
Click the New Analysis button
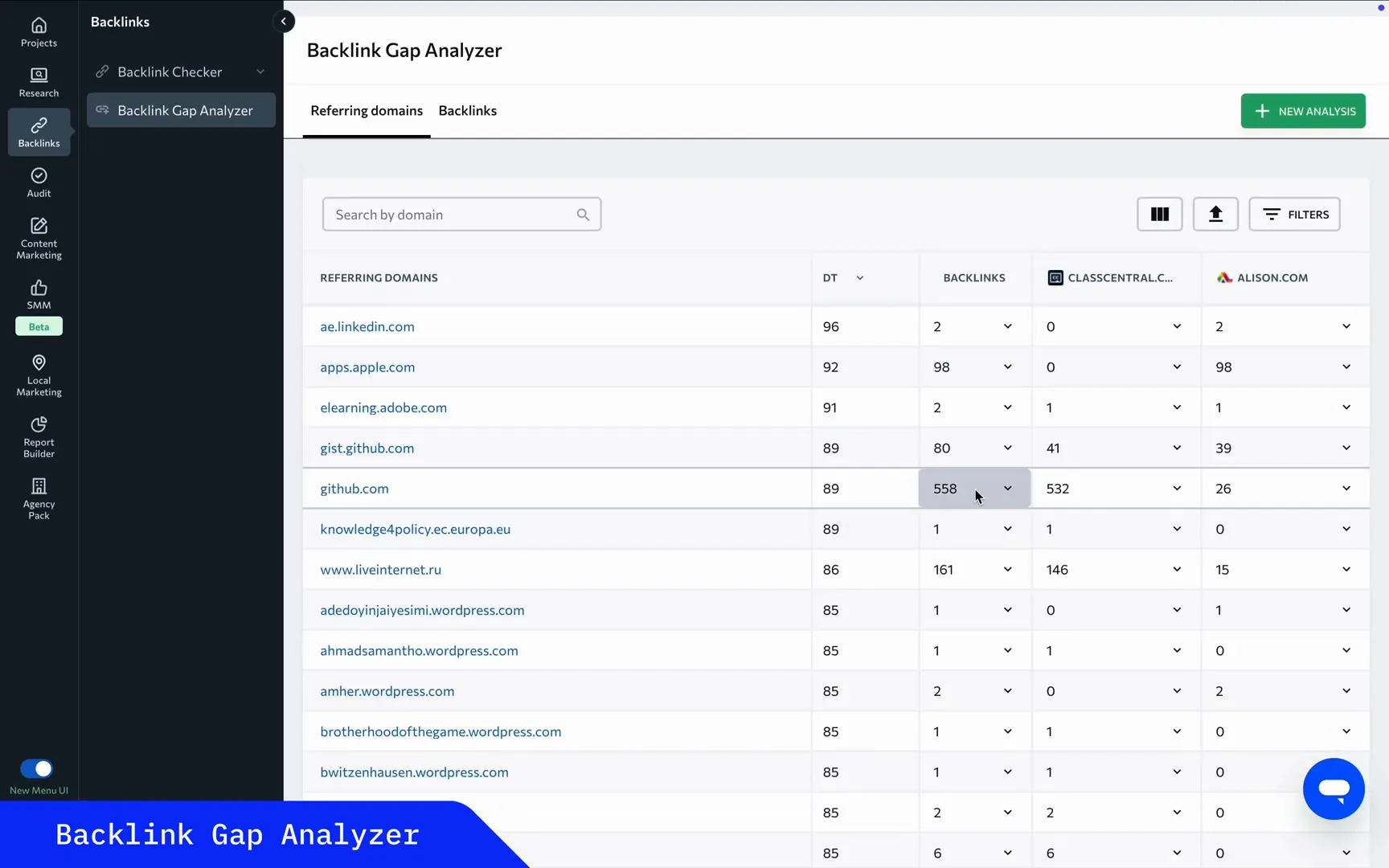click(1303, 111)
